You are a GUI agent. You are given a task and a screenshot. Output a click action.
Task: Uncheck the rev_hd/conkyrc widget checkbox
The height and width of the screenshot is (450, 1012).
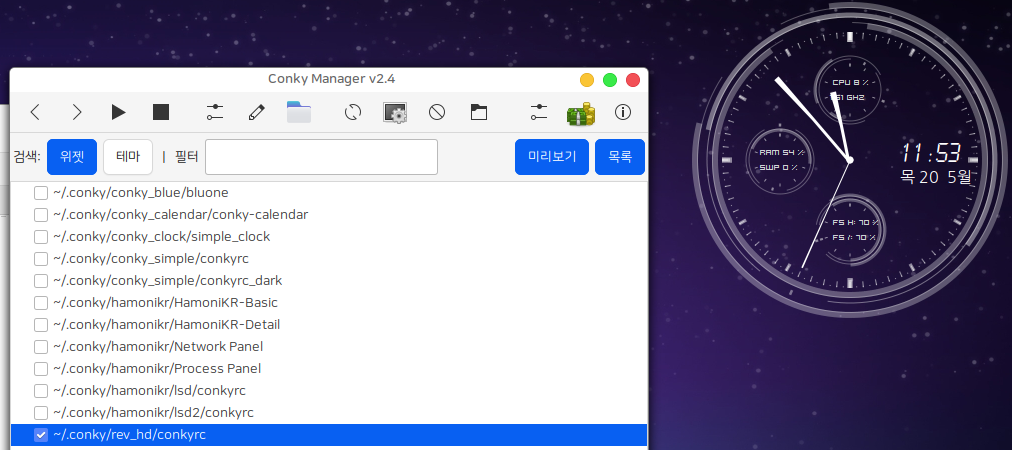click(41, 435)
